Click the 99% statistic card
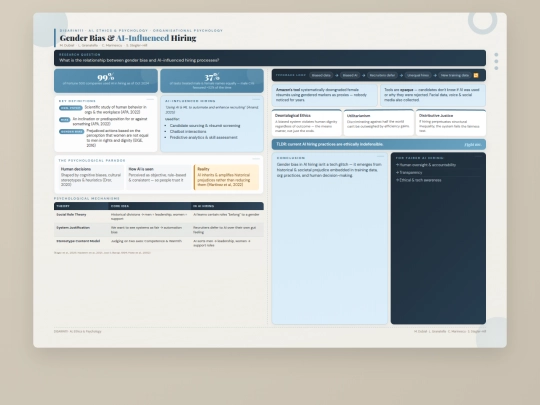This screenshot has height=405, width=540. tap(106, 81)
